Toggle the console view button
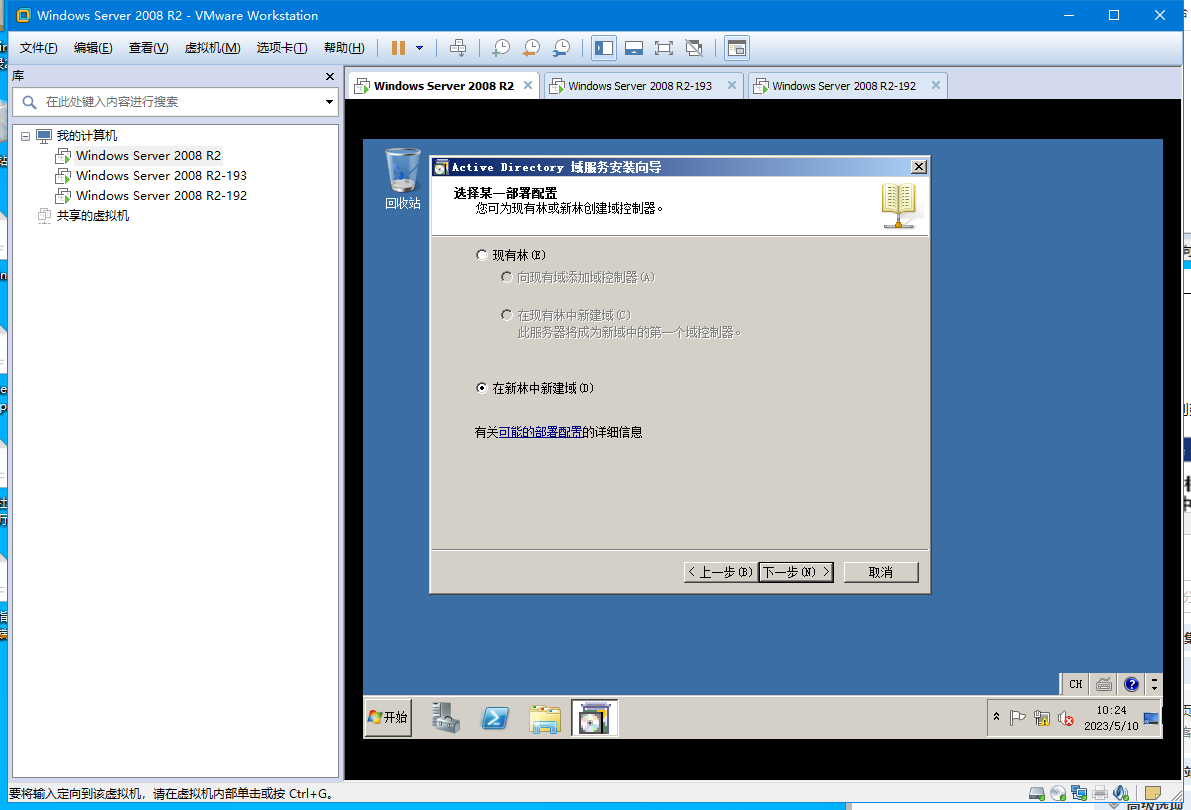Screen dimensions: 1191x810 [736, 48]
